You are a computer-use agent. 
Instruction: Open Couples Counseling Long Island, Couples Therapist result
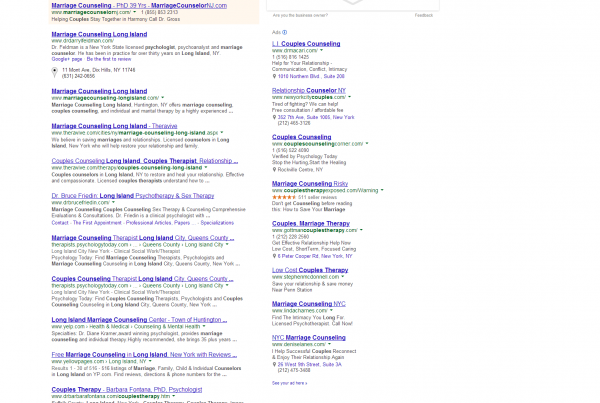145,161
